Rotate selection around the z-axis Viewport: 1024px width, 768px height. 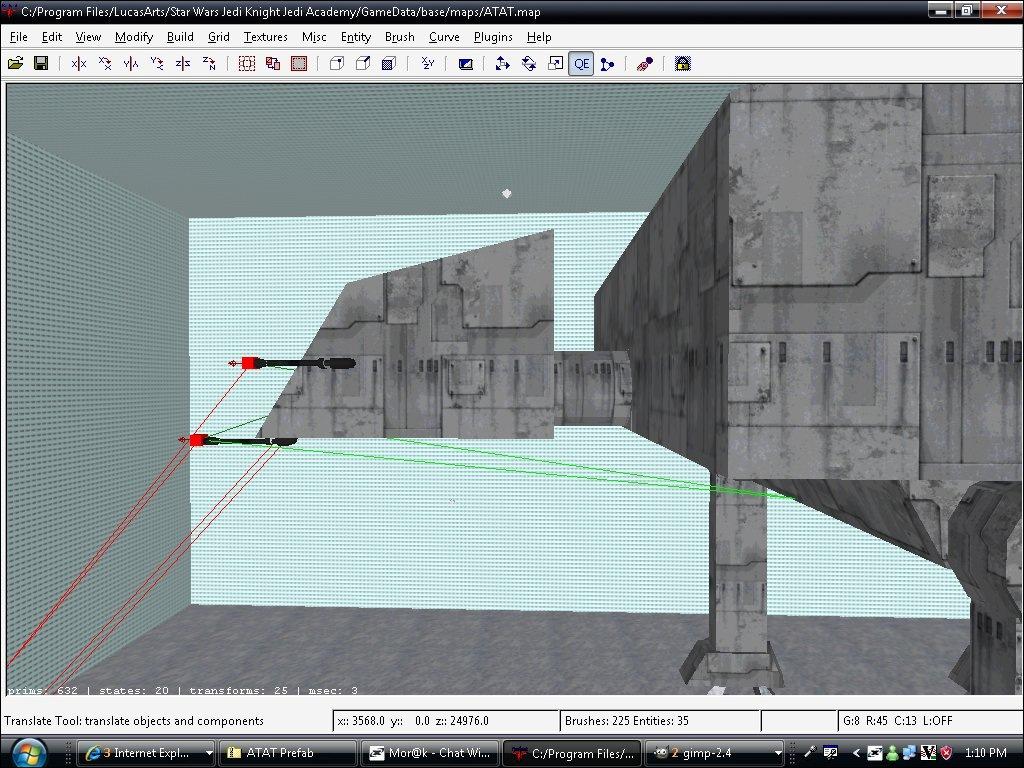pos(209,64)
